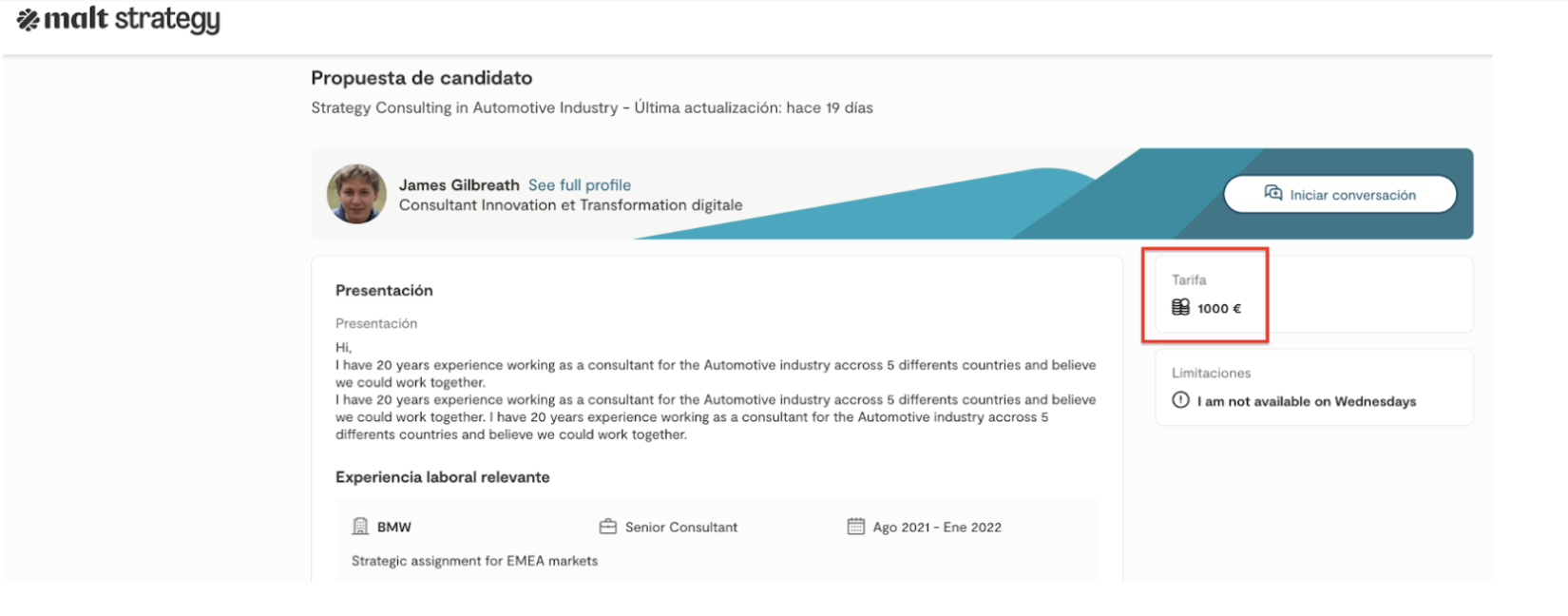Click the building icon beside BMW
The width and height of the screenshot is (1568, 616).
[360, 527]
